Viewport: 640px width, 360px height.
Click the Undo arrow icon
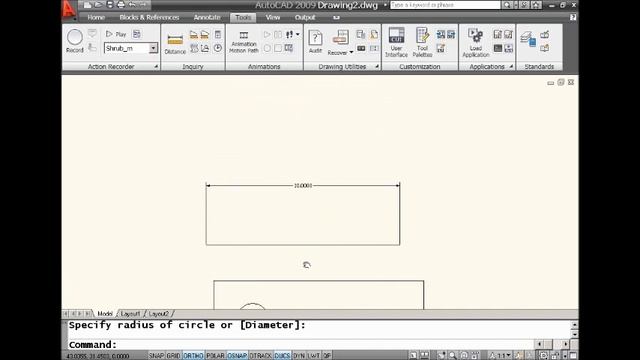[x=132, y=5]
